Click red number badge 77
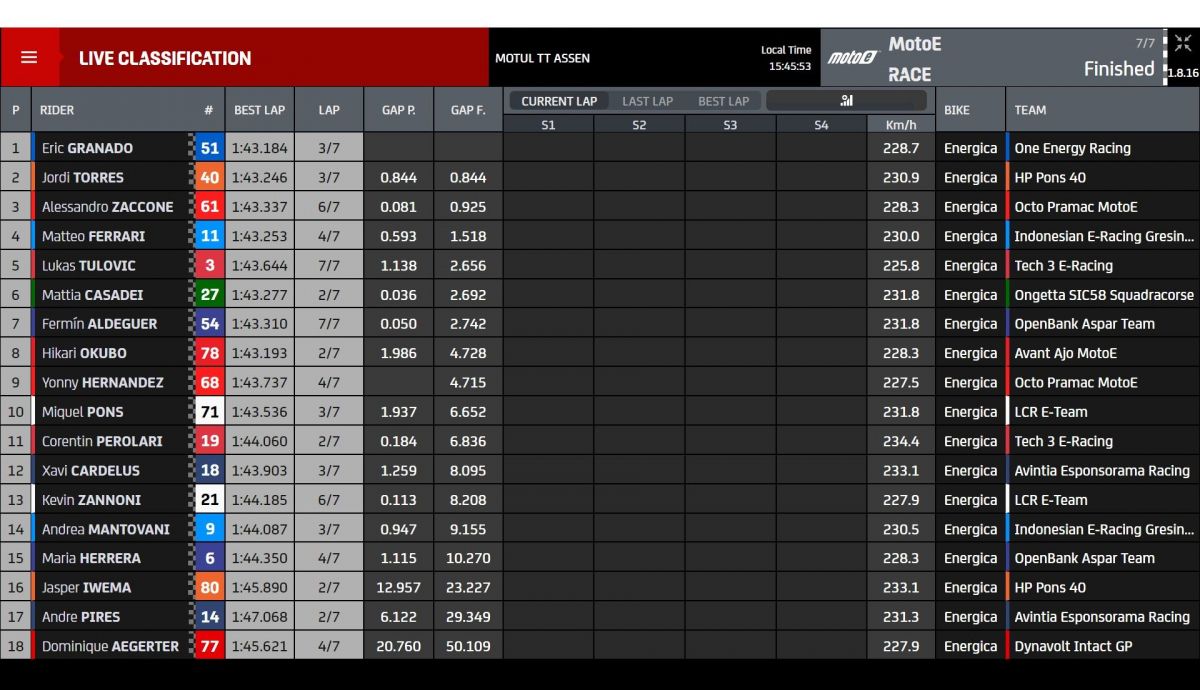Screen dimensions: 1200x690 pyautogui.click(x=209, y=646)
